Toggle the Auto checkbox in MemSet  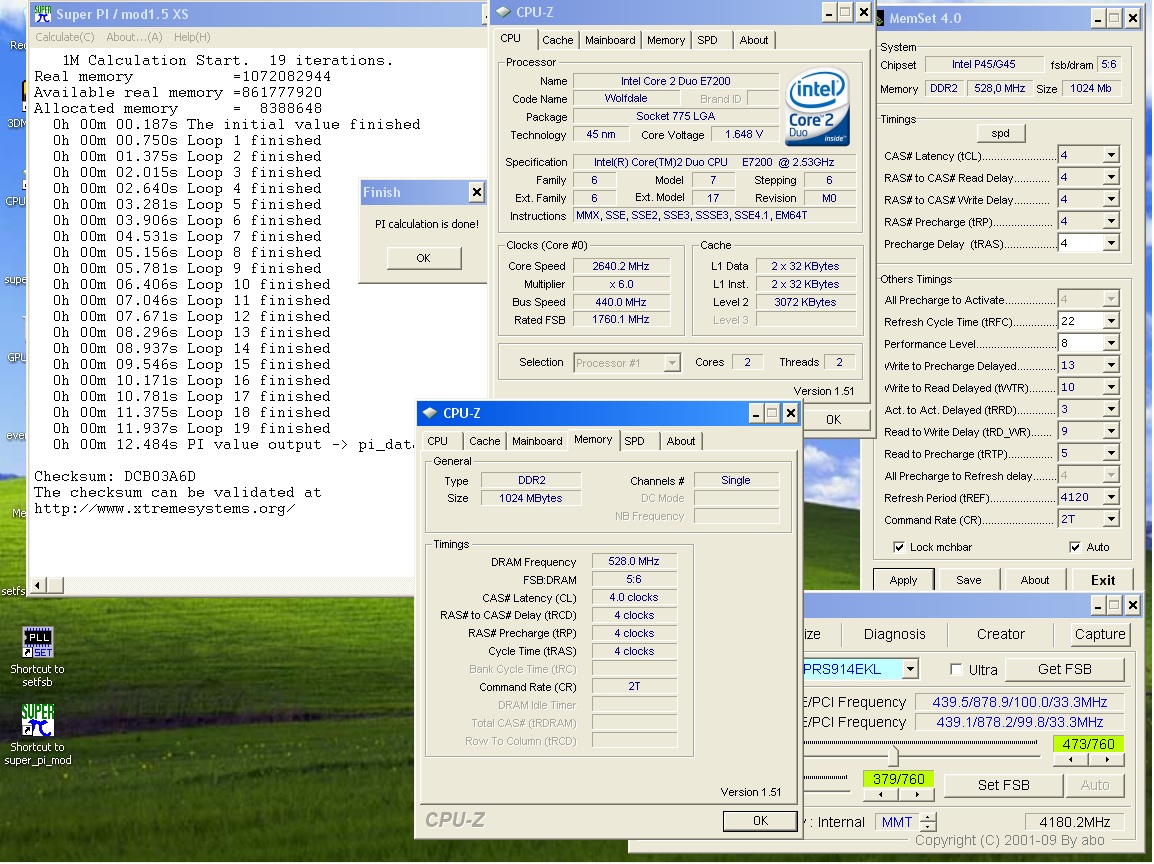[x=1075, y=547]
